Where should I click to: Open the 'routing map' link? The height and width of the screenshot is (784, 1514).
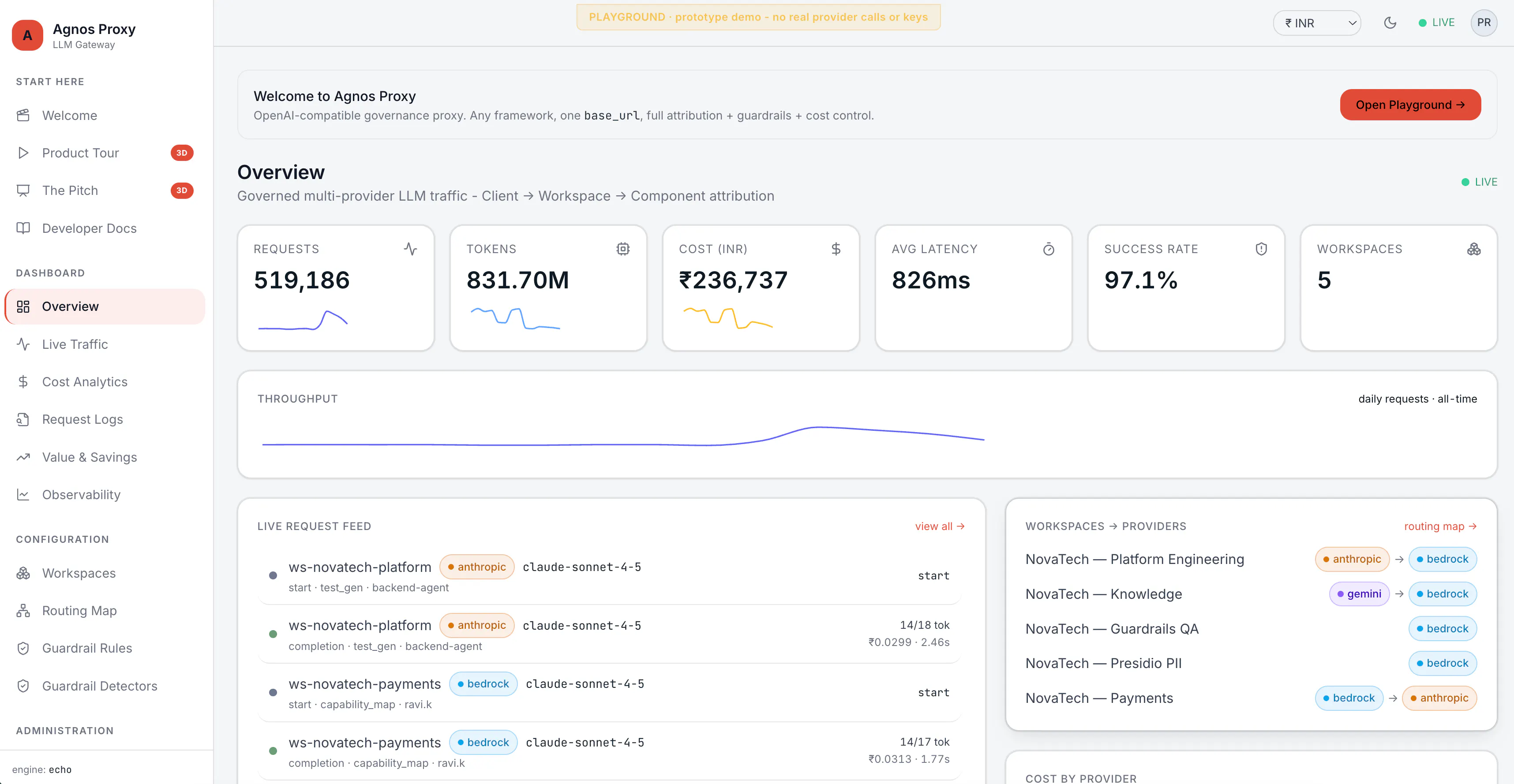coord(1440,526)
